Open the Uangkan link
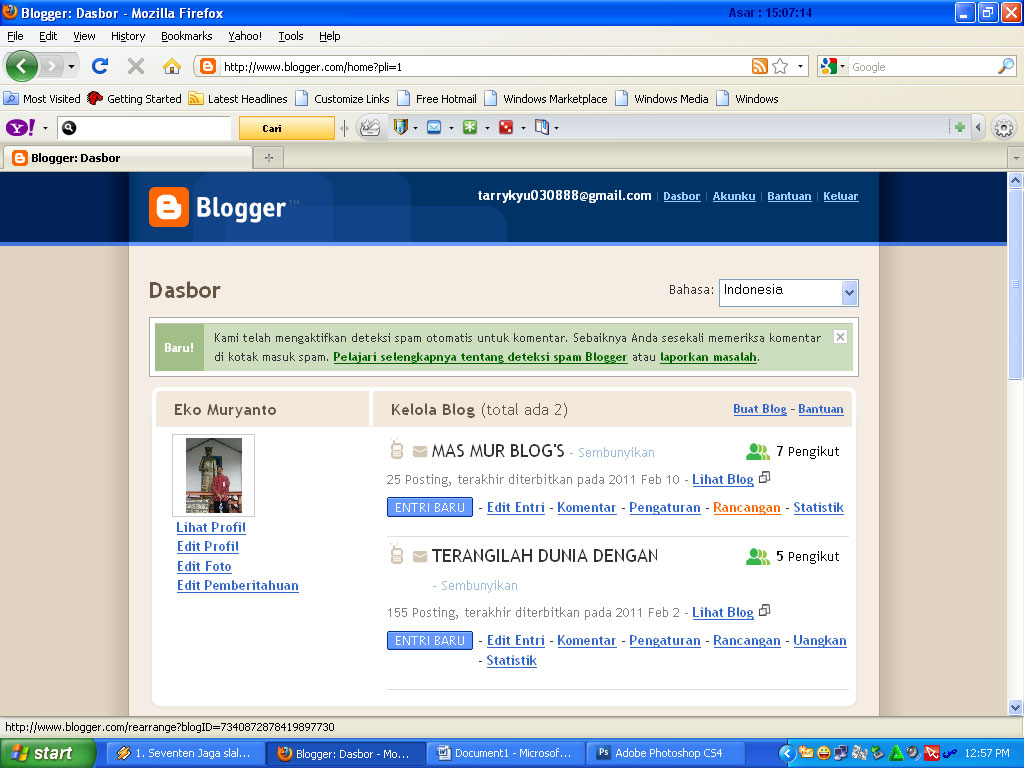Viewport: 1024px width, 768px height. pyautogui.click(x=820, y=641)
